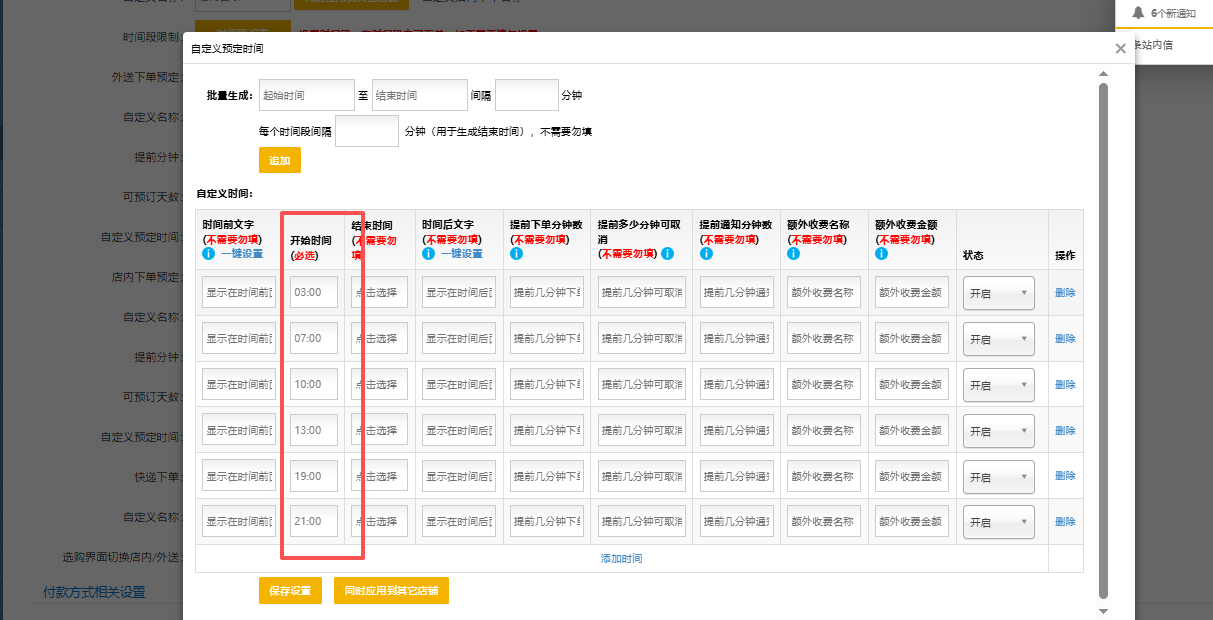Click the 提前下单分钟数 input in the 03:00 row
This screenshot has width=1213, height=620.
click(x=547, y=293)
